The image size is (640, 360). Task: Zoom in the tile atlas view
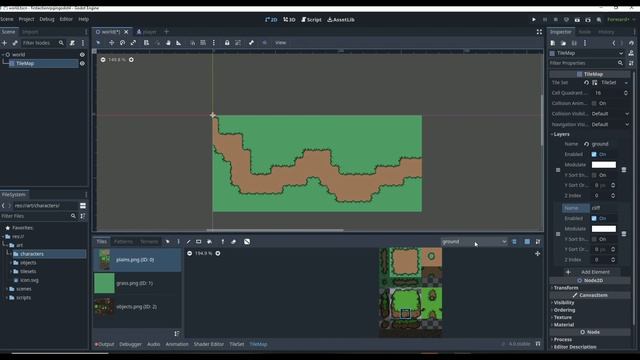pos(218,253)
